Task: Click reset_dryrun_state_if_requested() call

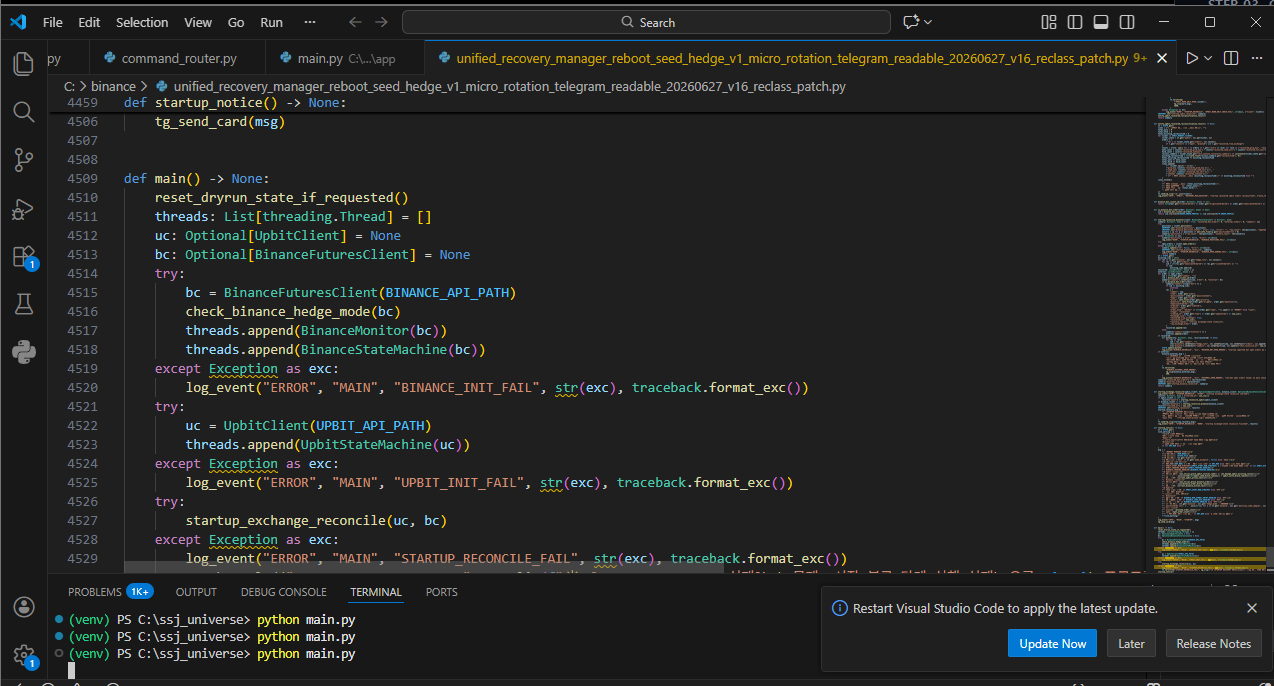Action: click(x=281, y=197)
